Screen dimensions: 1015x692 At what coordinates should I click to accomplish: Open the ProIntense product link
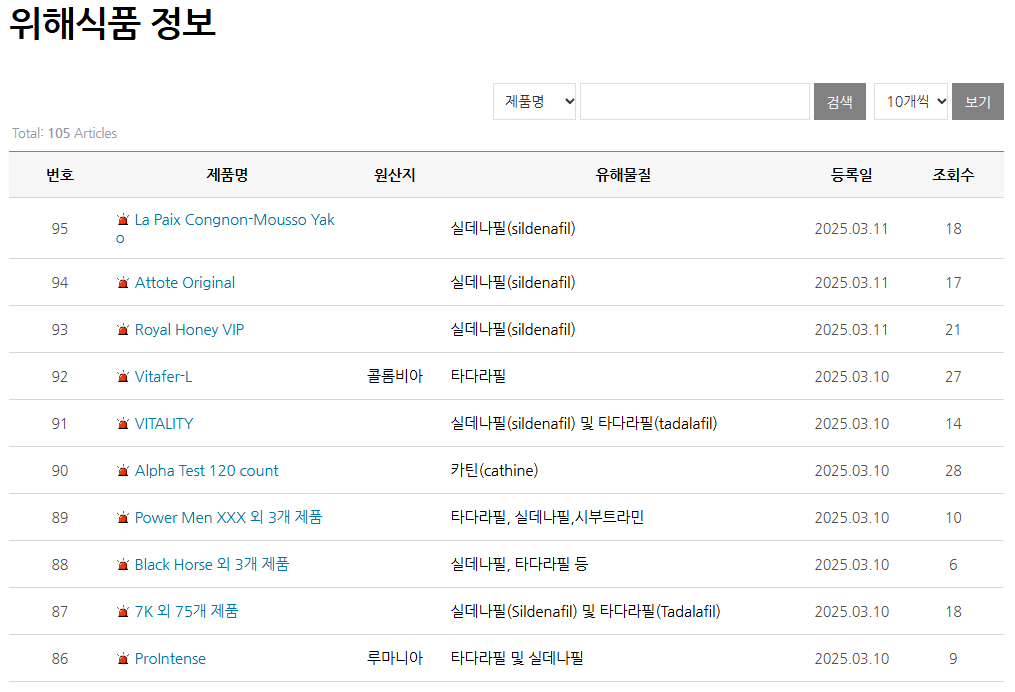pyautogui.click(x=170, y=659)
